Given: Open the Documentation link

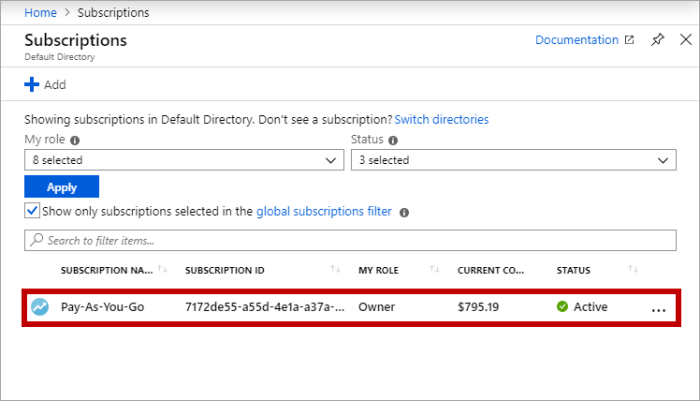Looking at the screenshot, I should [x=577, y=40].
